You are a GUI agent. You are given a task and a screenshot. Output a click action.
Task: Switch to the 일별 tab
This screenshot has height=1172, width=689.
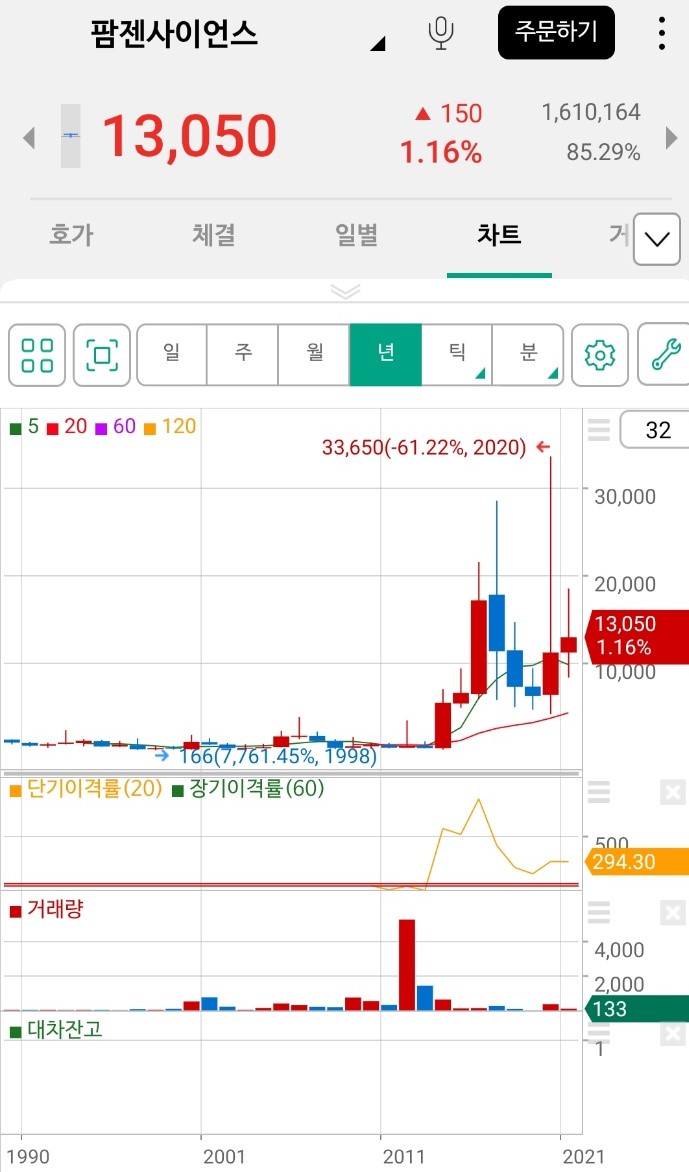click(x=356, y=235)
